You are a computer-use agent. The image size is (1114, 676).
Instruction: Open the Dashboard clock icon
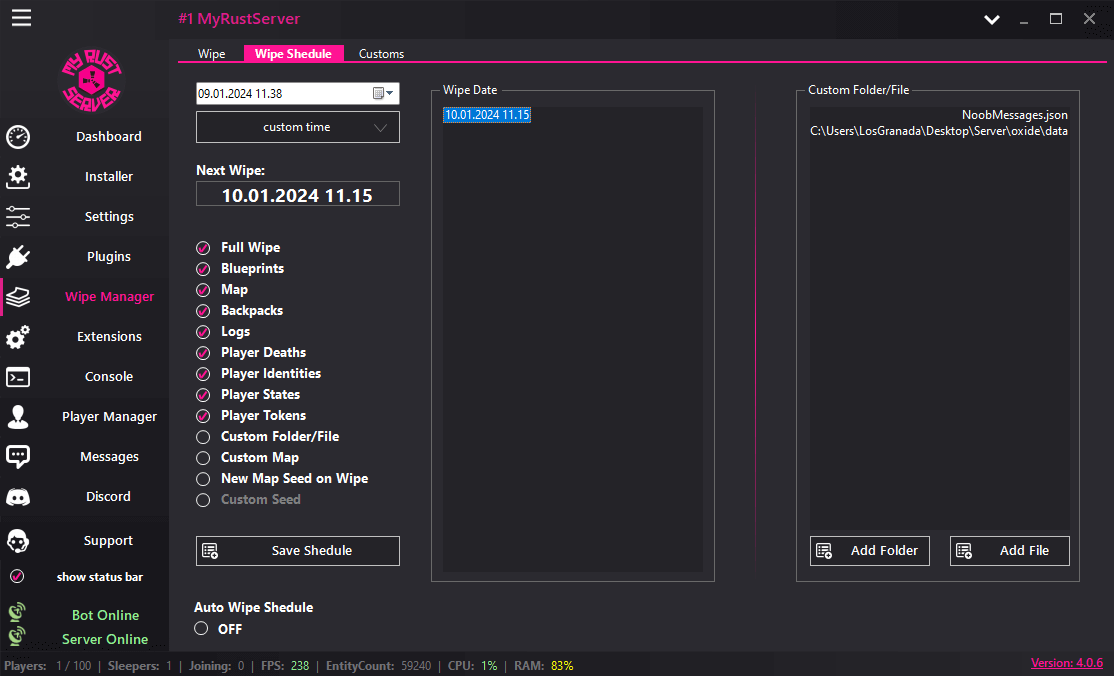[x=17, y=137]
